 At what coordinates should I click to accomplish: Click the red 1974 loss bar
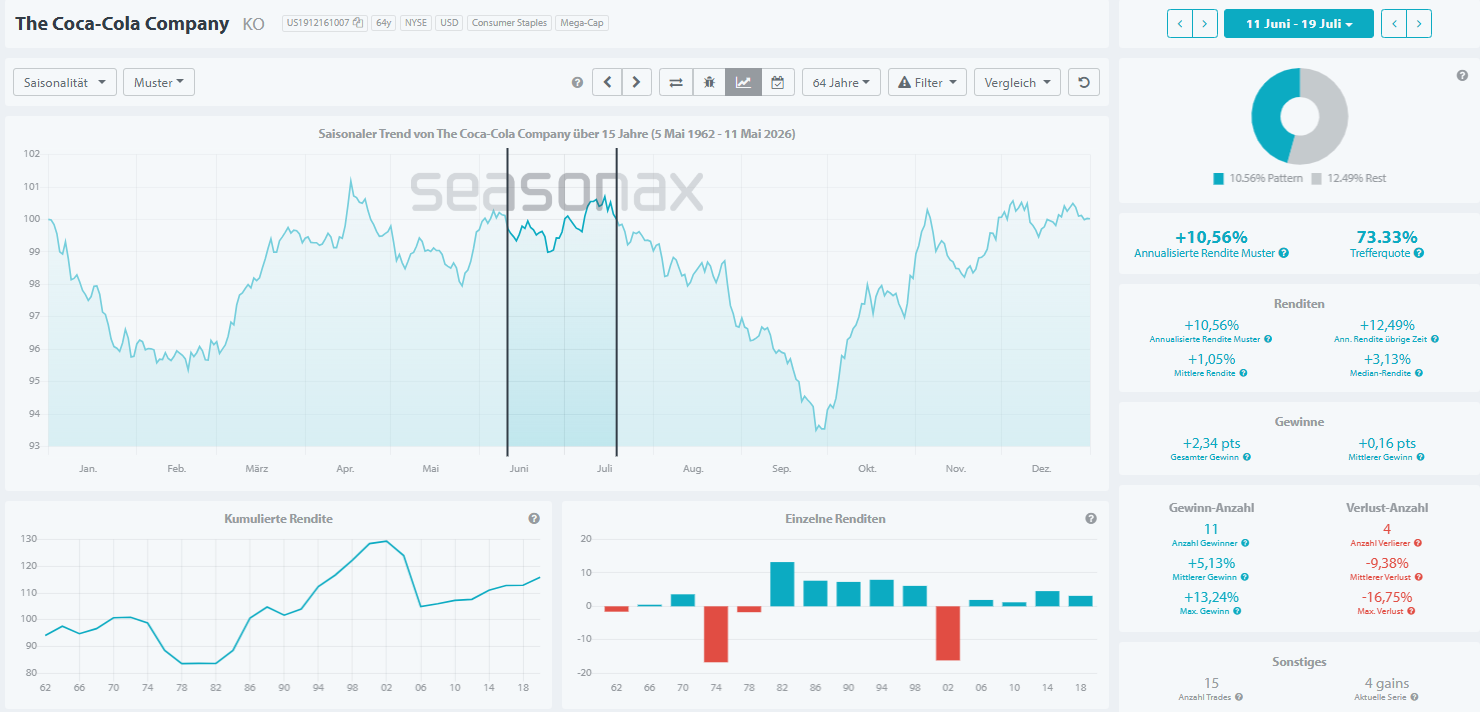tap(716, 634)
